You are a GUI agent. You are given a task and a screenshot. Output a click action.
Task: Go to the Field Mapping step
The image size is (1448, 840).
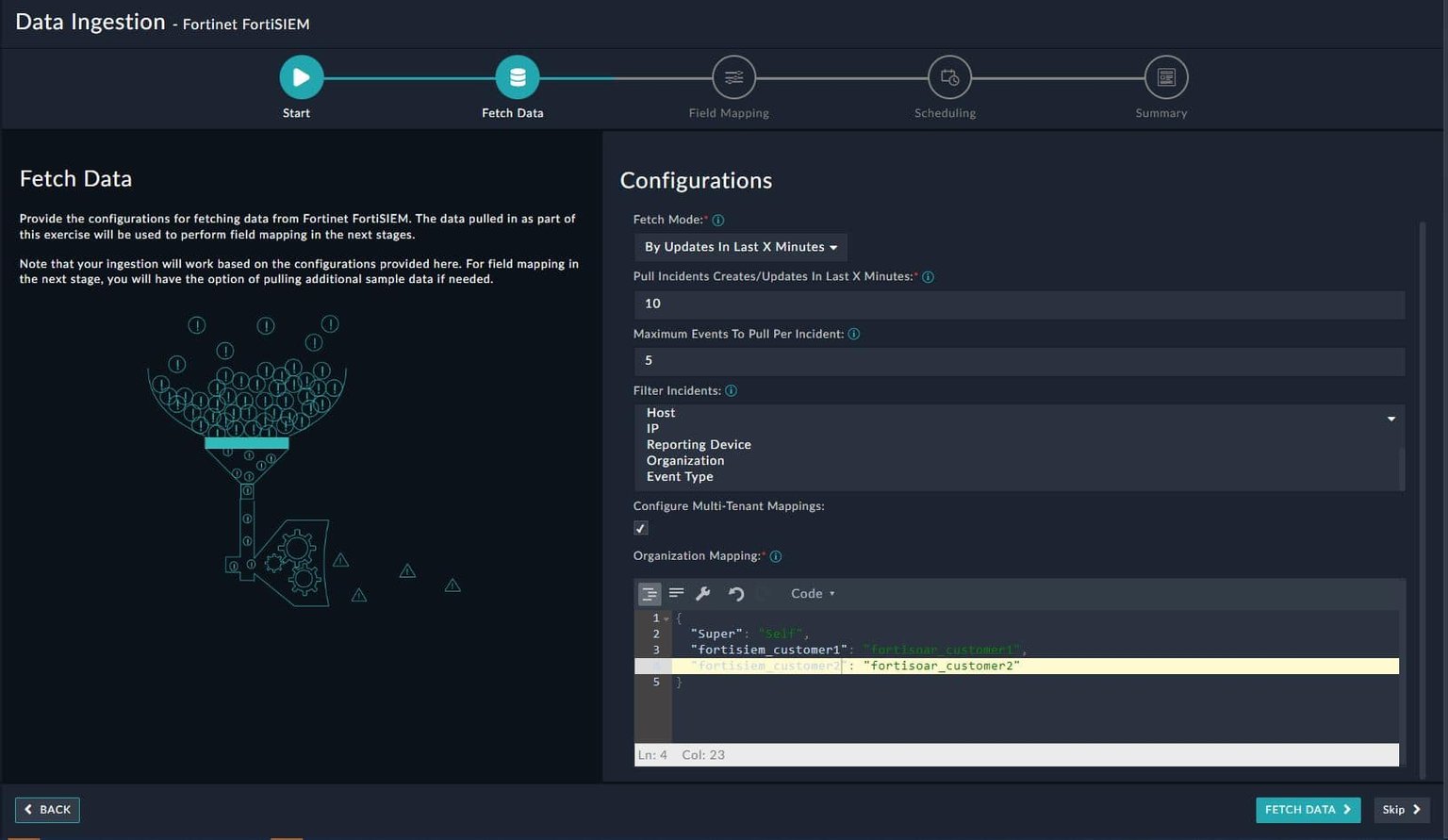coord(732,76)
